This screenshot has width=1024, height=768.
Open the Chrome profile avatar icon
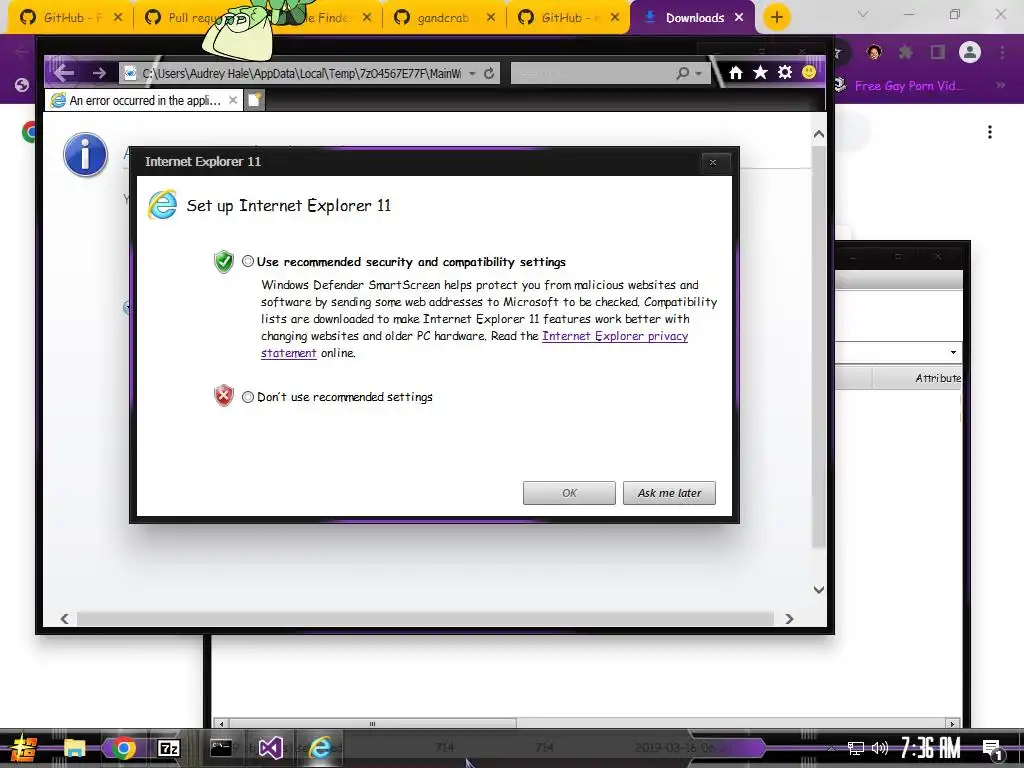[970, 52]
